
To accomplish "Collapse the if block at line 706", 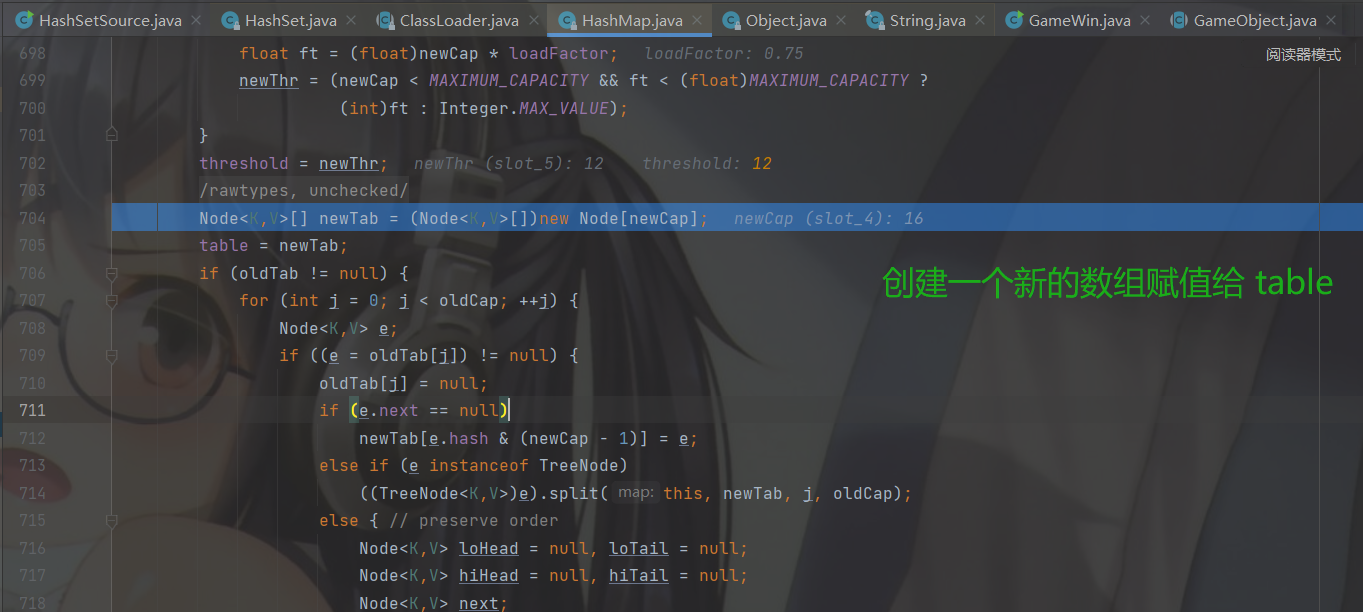I will point(111,273).
